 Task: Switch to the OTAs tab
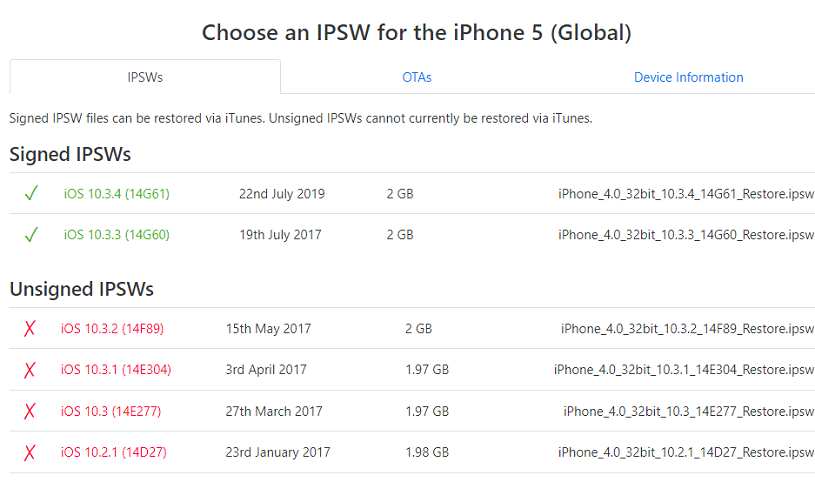[x=417, y=77]
